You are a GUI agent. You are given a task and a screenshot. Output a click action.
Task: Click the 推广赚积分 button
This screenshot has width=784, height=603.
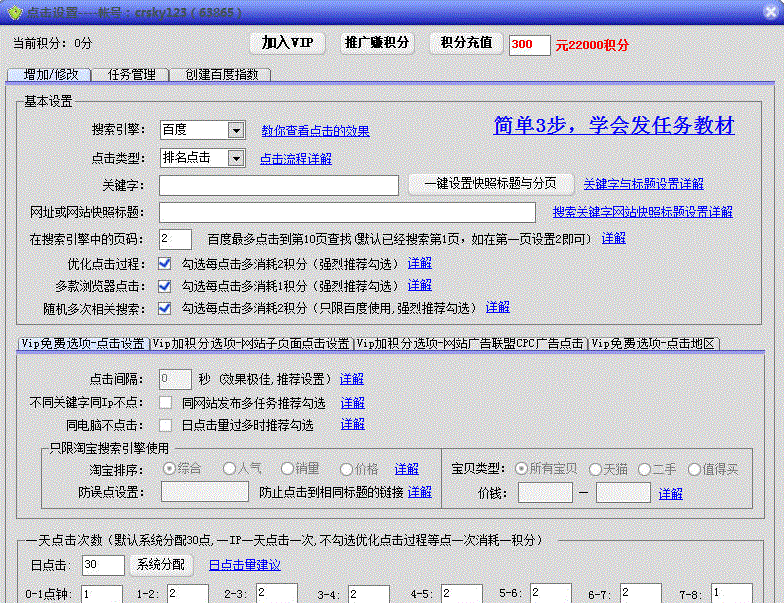coord(377,43)
